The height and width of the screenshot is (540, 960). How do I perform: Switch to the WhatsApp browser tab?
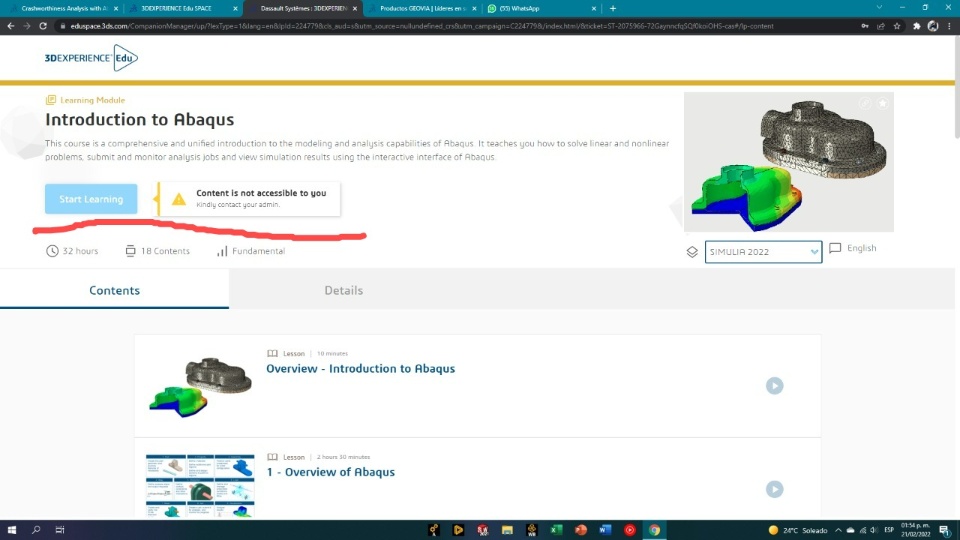click(x=541, y=9)
